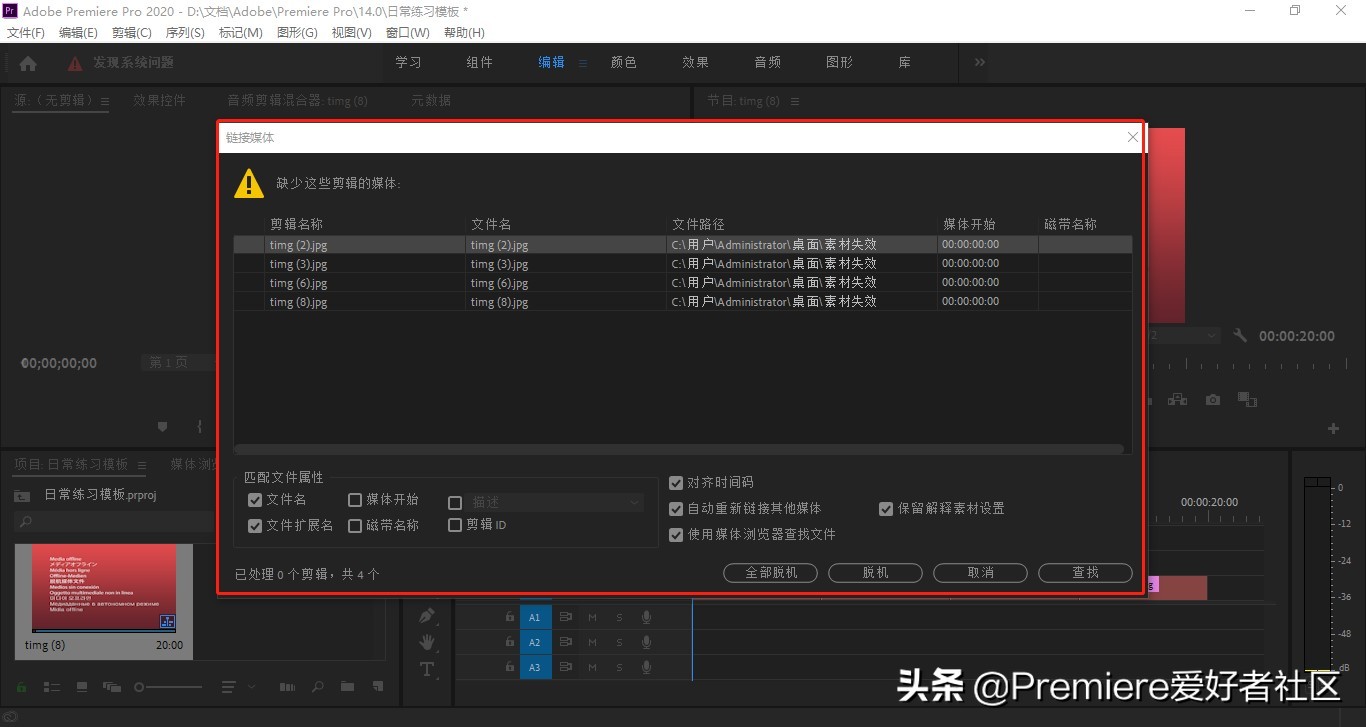Click the 查找 button to locate missing media
1366x727 pixels.
tap(1084, 572)
